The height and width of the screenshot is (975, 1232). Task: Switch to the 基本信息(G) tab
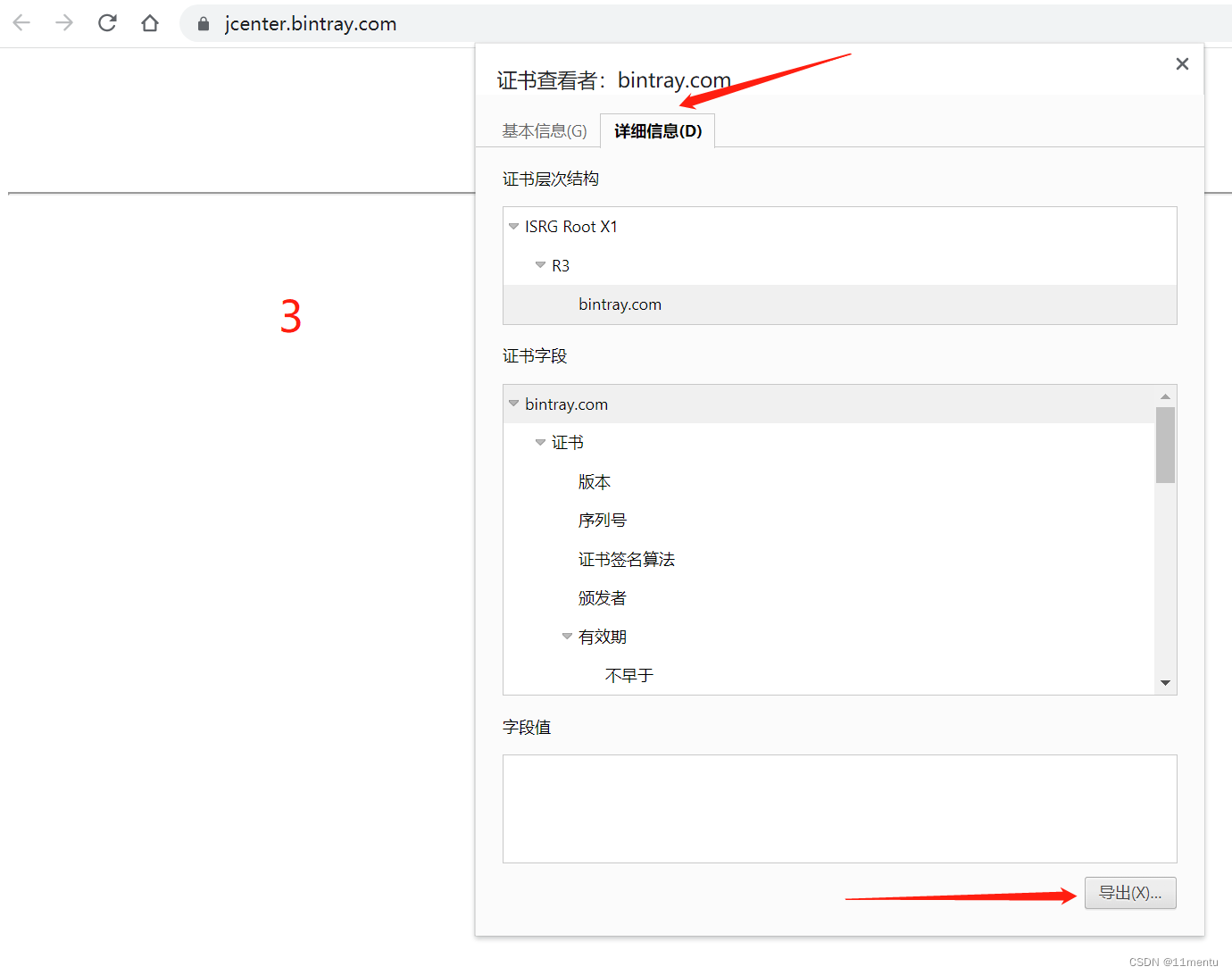545,131
